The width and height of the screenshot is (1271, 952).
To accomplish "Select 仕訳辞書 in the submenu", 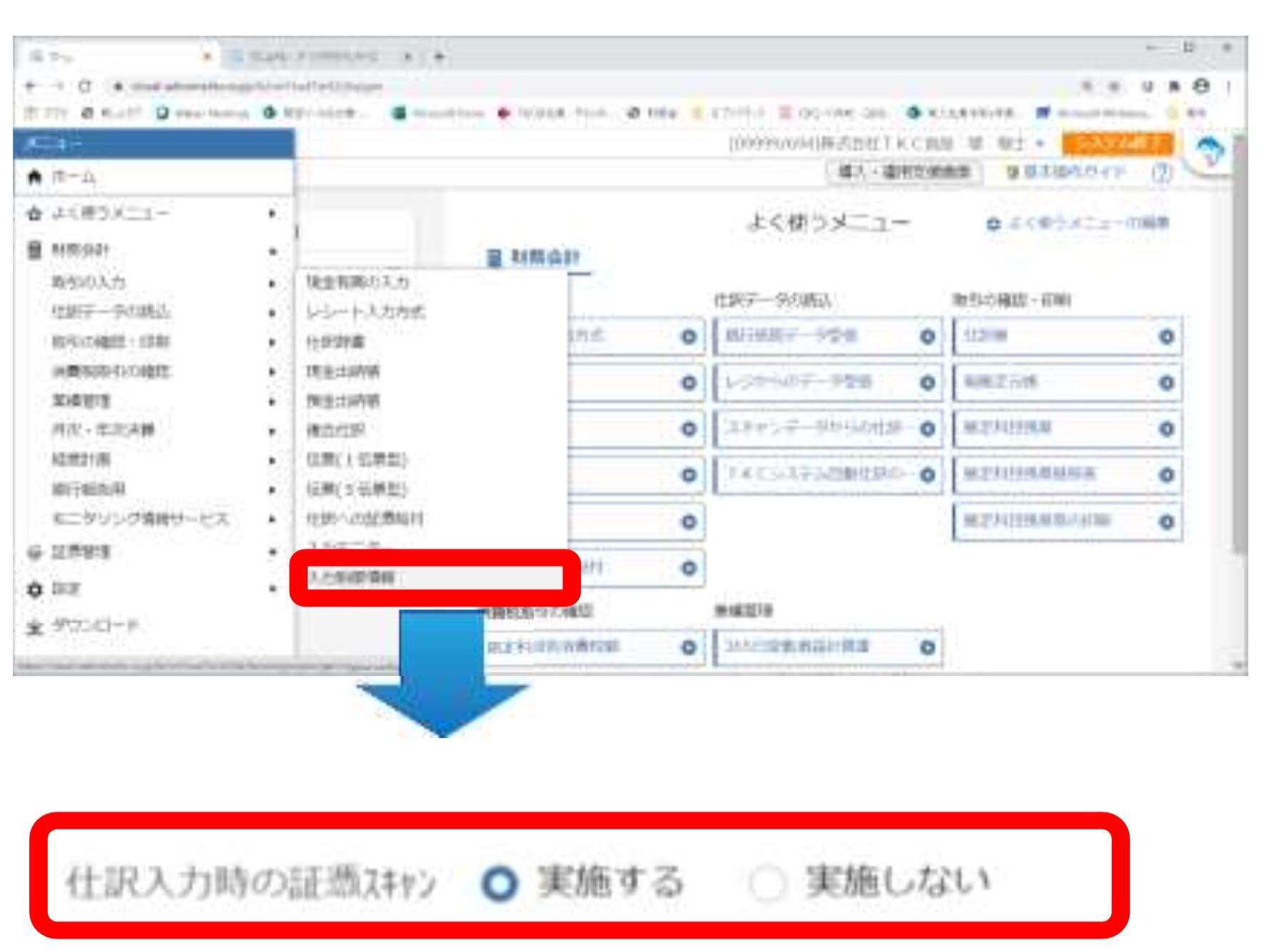I will pos(335,342).
